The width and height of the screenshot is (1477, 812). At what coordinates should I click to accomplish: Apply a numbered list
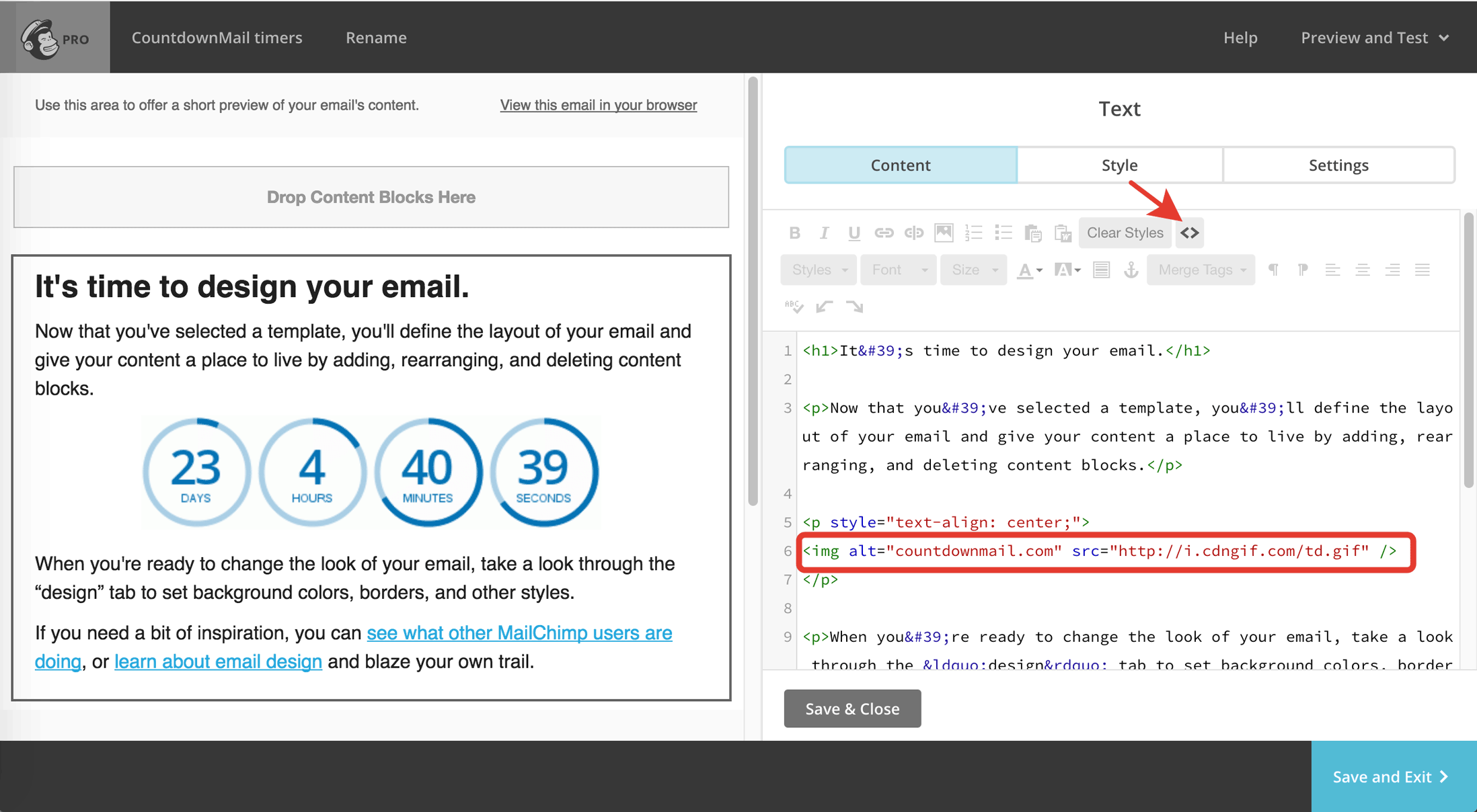973,233
